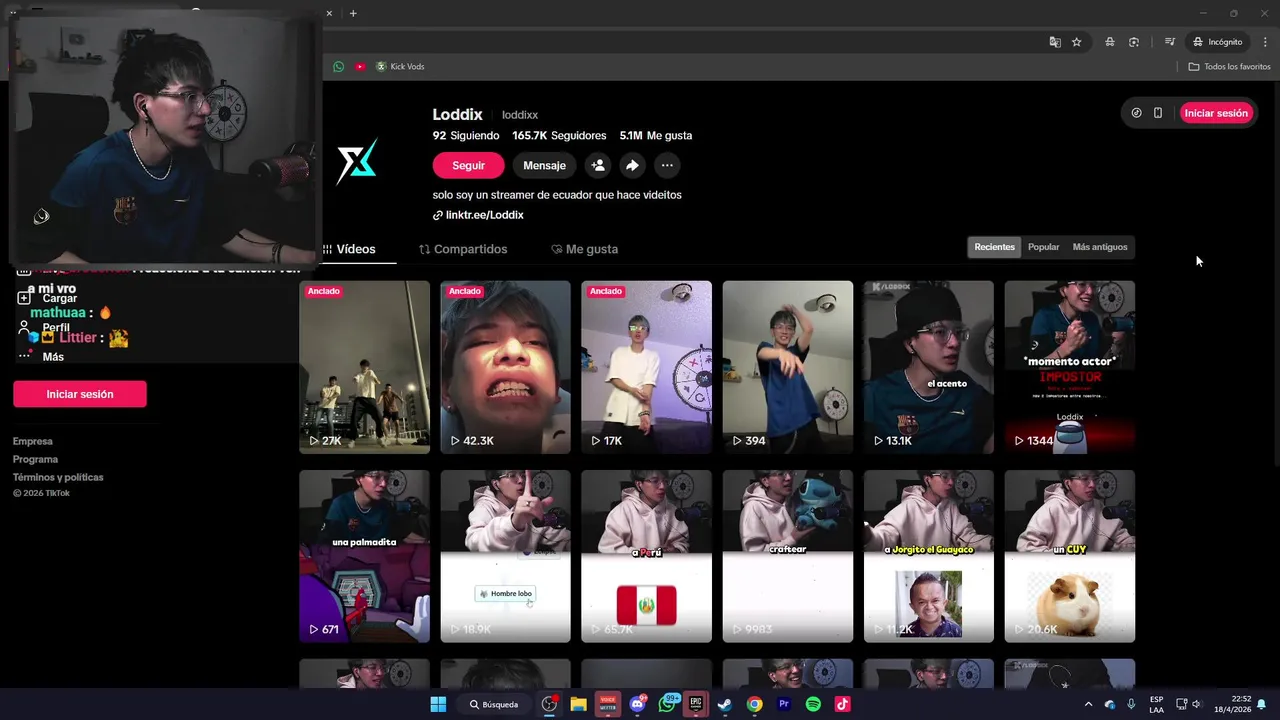
Task: Open the pinned video with 27K views
Action: [x=364, y=367]
